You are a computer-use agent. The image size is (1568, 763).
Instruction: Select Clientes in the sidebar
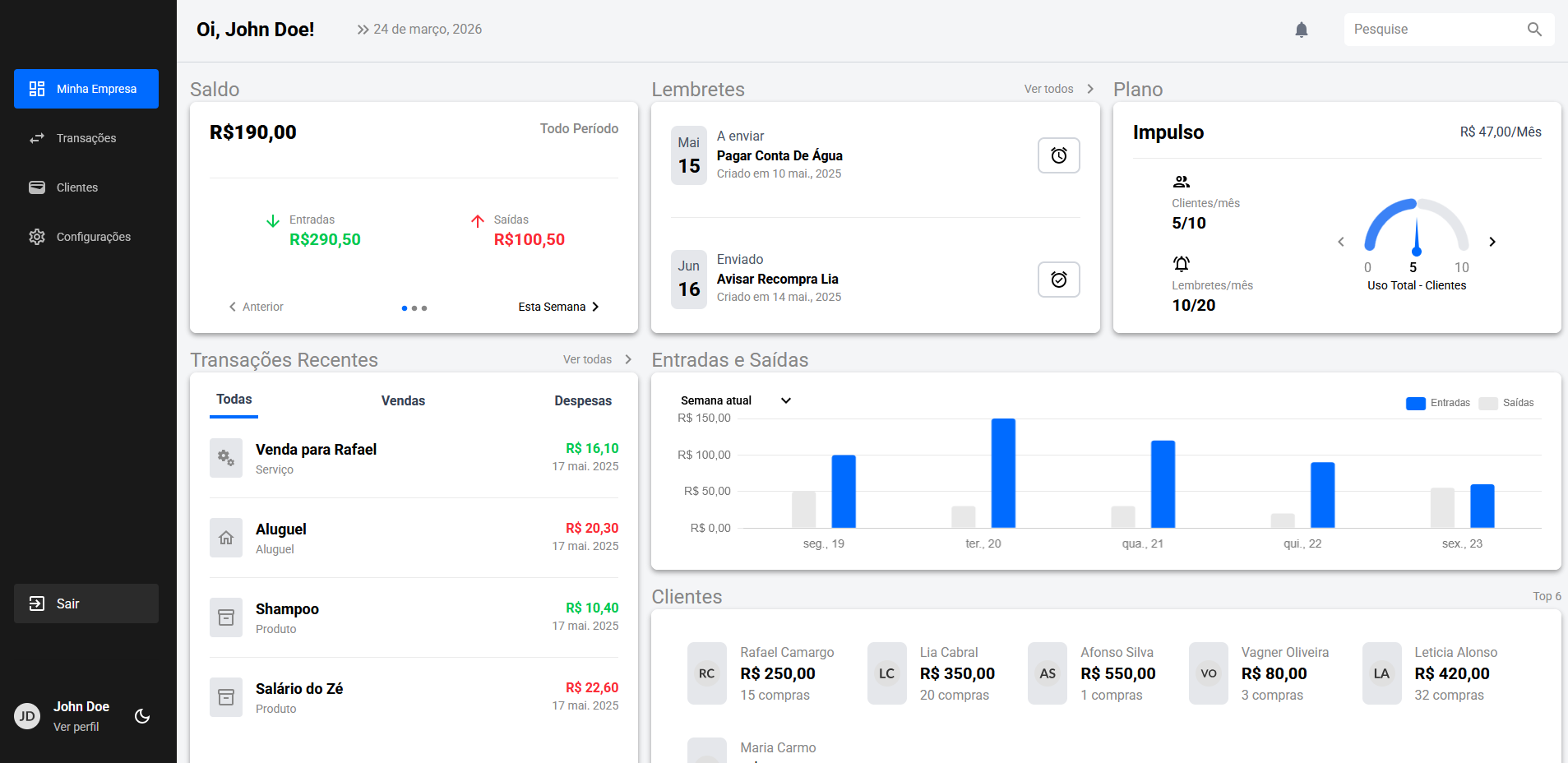37,187
